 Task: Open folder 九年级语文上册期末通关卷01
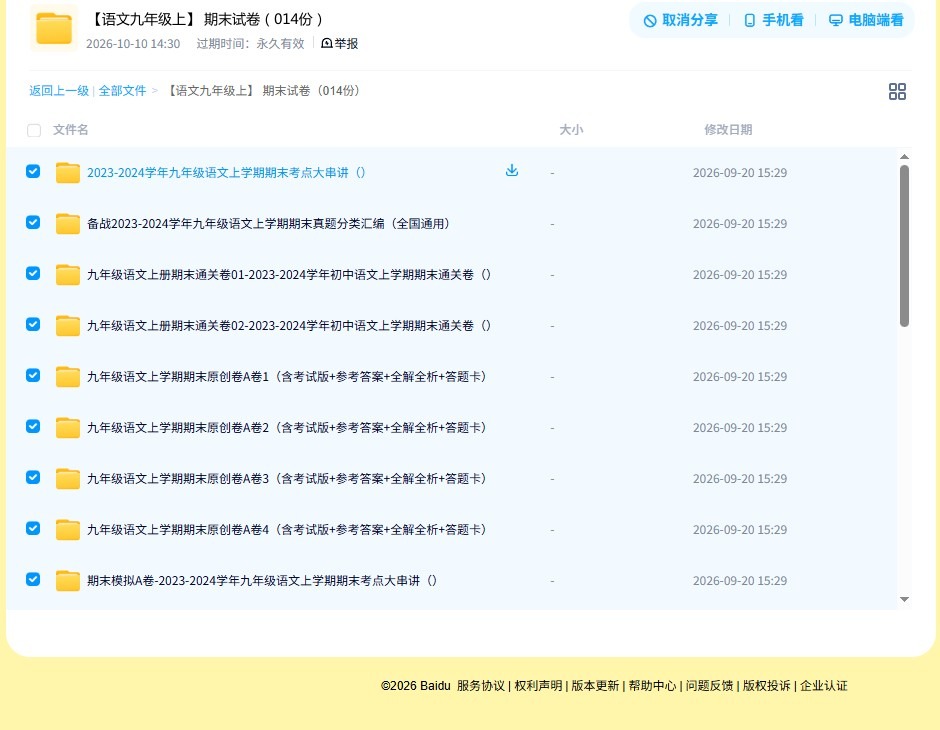click(289, 274)
